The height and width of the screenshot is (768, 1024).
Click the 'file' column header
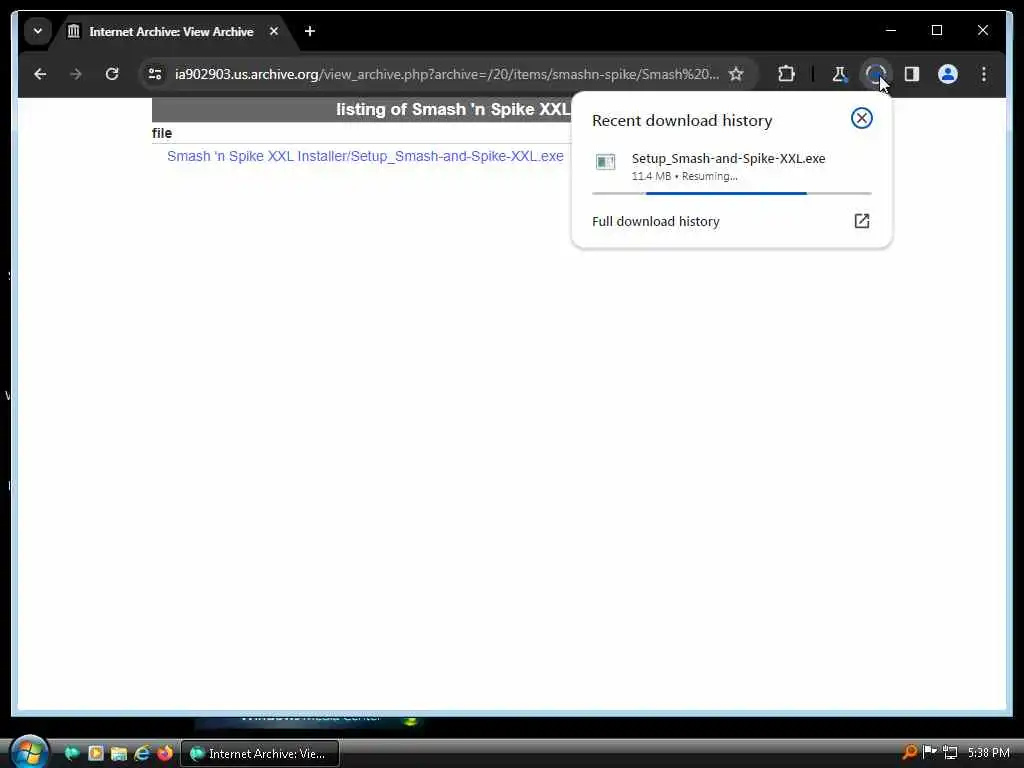pyautogui.click(x=162, y=133)
